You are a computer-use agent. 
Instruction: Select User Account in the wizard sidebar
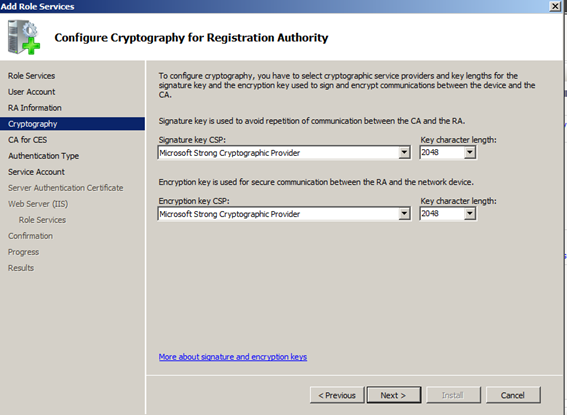(31, 92)
